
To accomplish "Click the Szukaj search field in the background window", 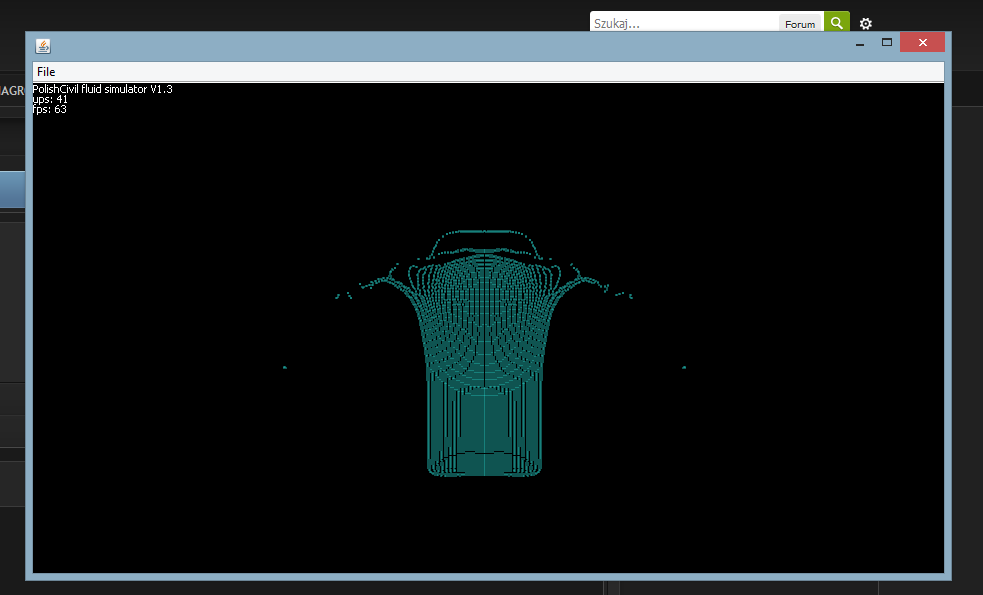I will point(685,23).
